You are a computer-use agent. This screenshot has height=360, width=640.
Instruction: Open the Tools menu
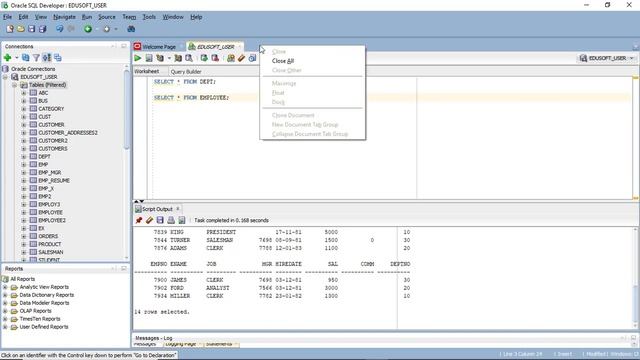[x=149, y=17]
